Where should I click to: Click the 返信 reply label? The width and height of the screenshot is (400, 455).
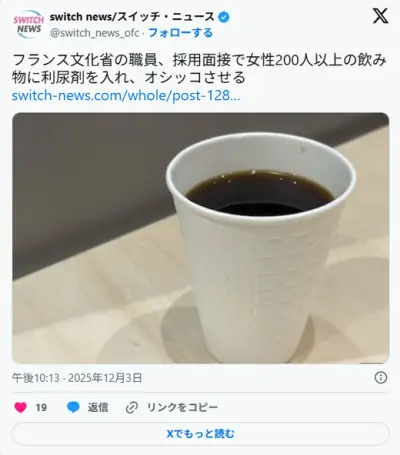[x=98, y=407]
